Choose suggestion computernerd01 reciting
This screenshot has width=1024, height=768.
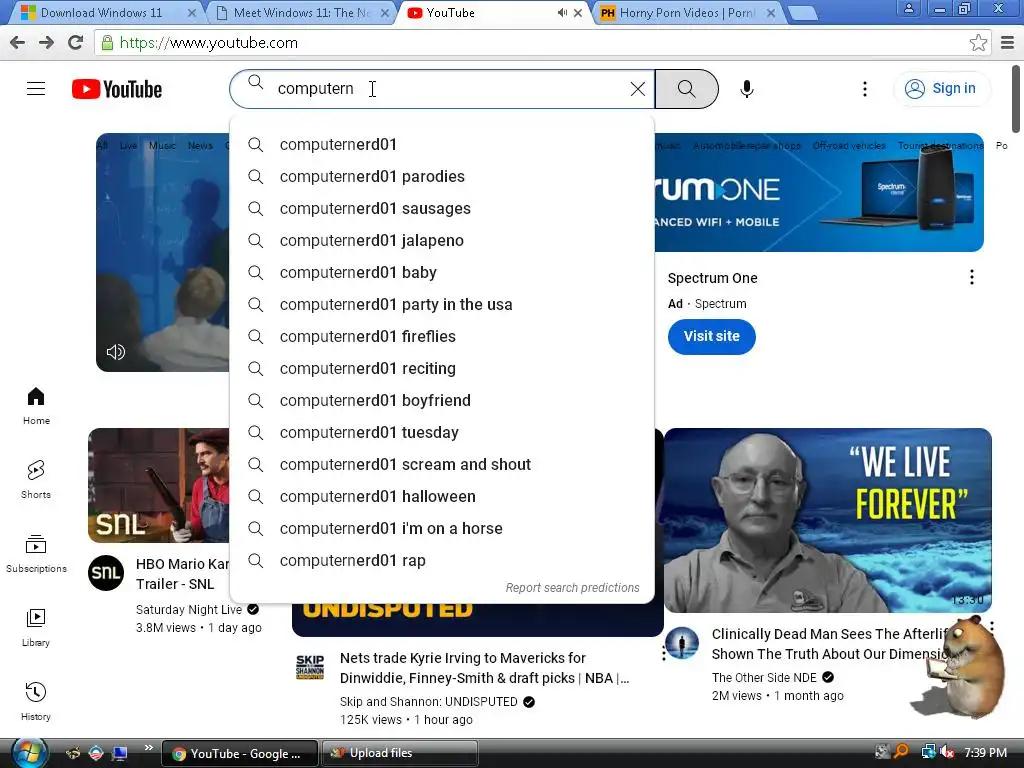pyautogui.click(x=442, y=368)
